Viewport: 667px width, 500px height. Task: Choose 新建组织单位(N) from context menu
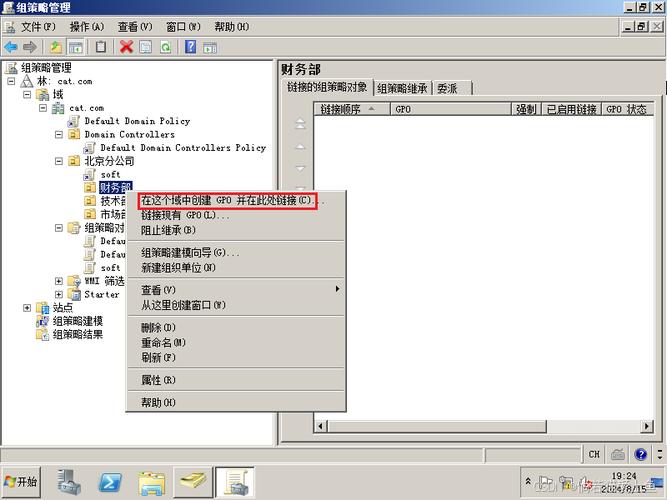point(236,268)
